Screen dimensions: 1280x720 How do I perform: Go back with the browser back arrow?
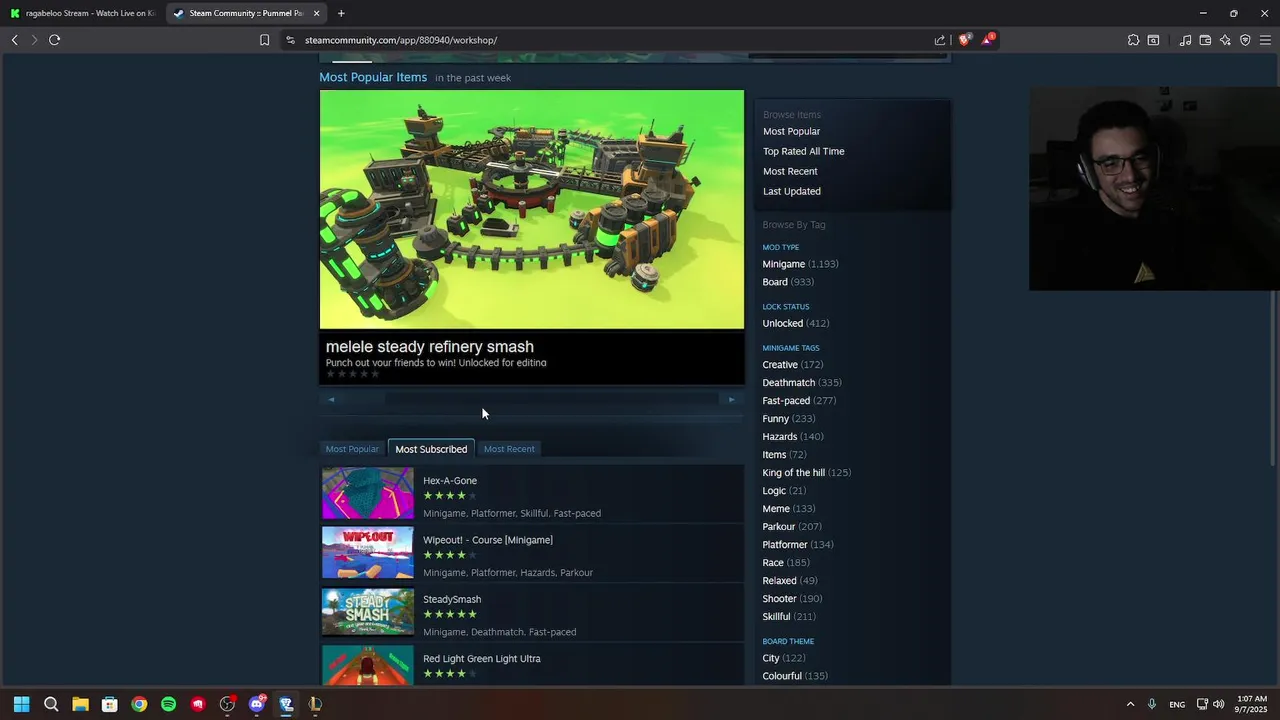[x=15, y=40]
